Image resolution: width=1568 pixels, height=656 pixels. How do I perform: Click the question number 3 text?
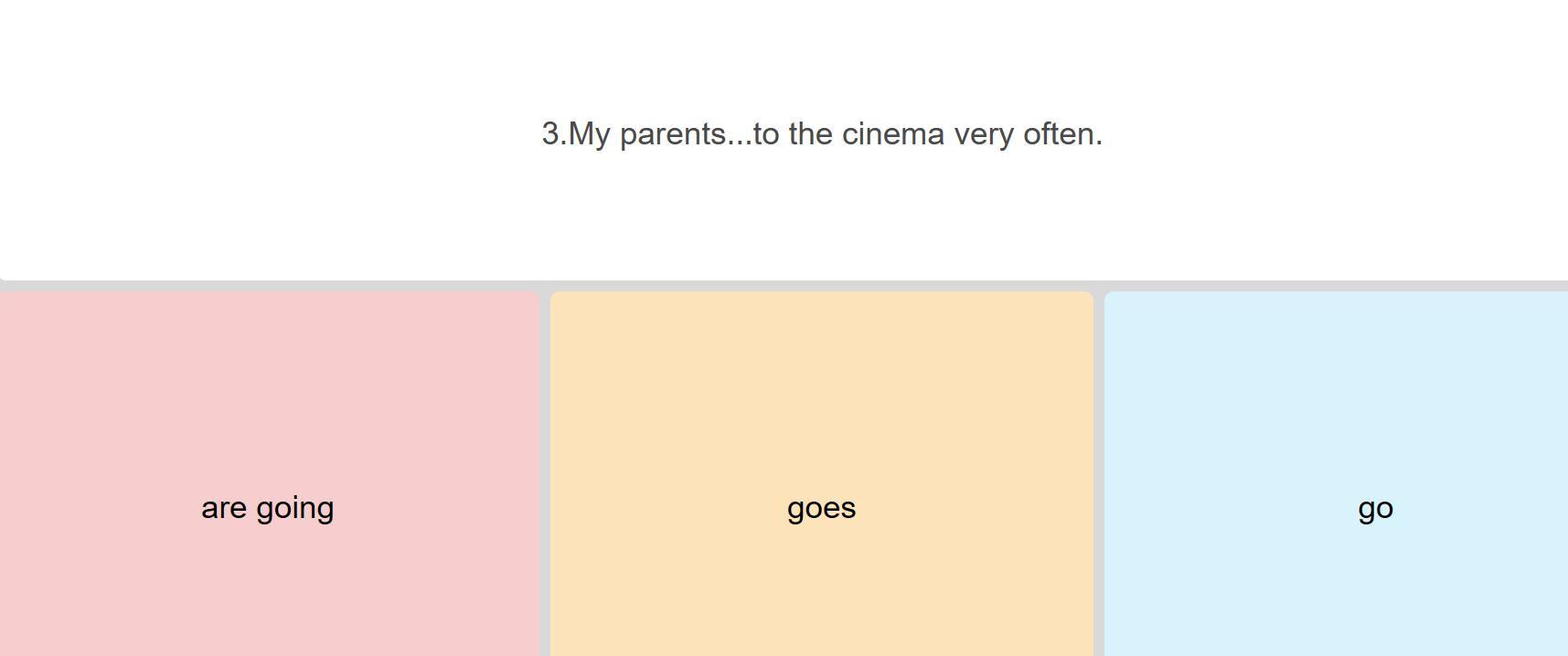point(550,133)
